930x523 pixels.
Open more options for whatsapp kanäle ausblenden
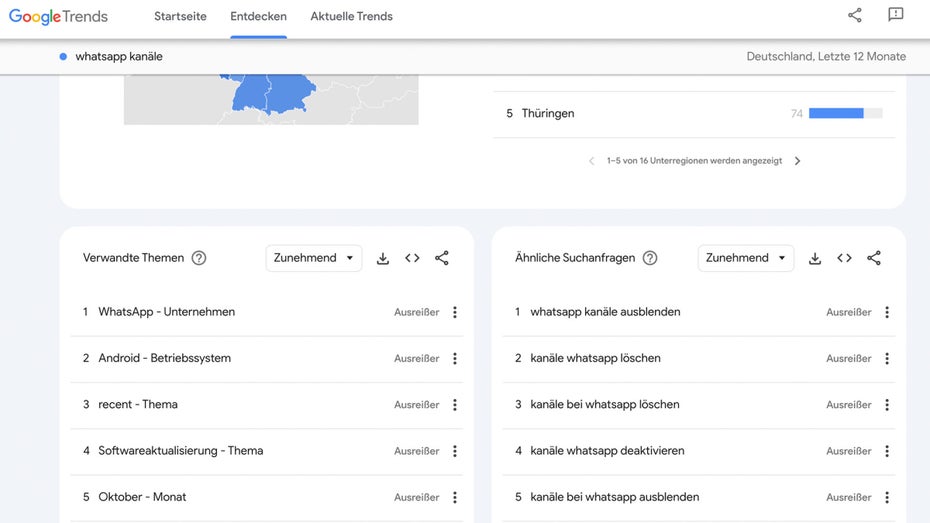click(x=887, y=312)
